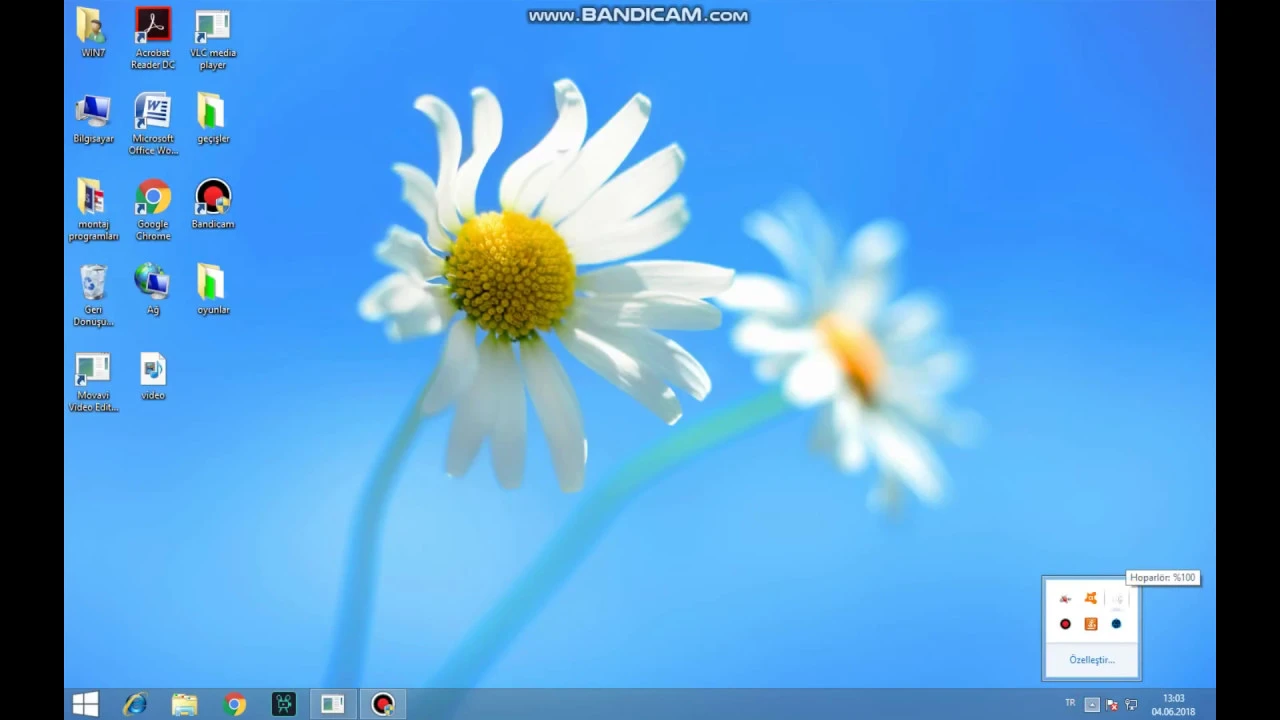Select the Bilgisayar desktop icon

tap(93, 119)
